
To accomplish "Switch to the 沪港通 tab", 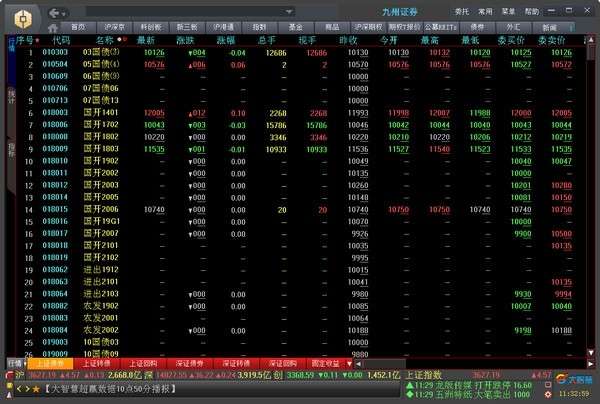I will tap(223, 27).
